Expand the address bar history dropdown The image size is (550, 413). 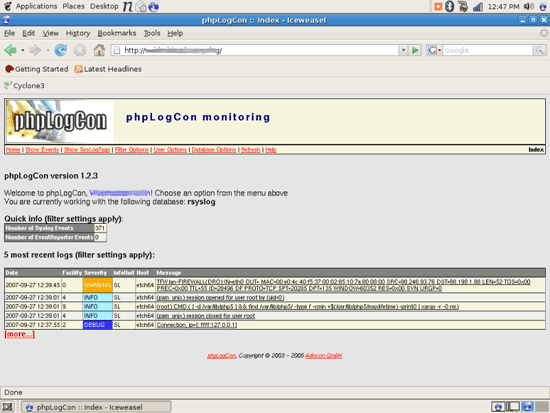coord(403,50)
